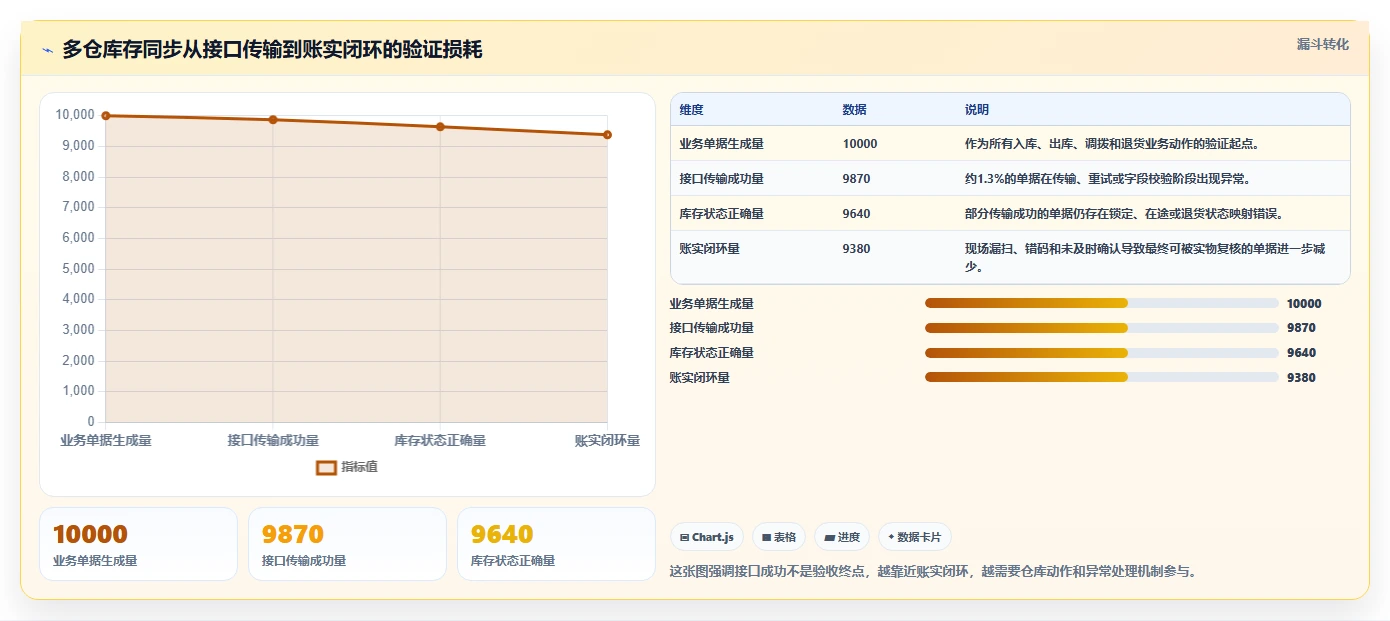Select the 维度 column header

[692, 110]
